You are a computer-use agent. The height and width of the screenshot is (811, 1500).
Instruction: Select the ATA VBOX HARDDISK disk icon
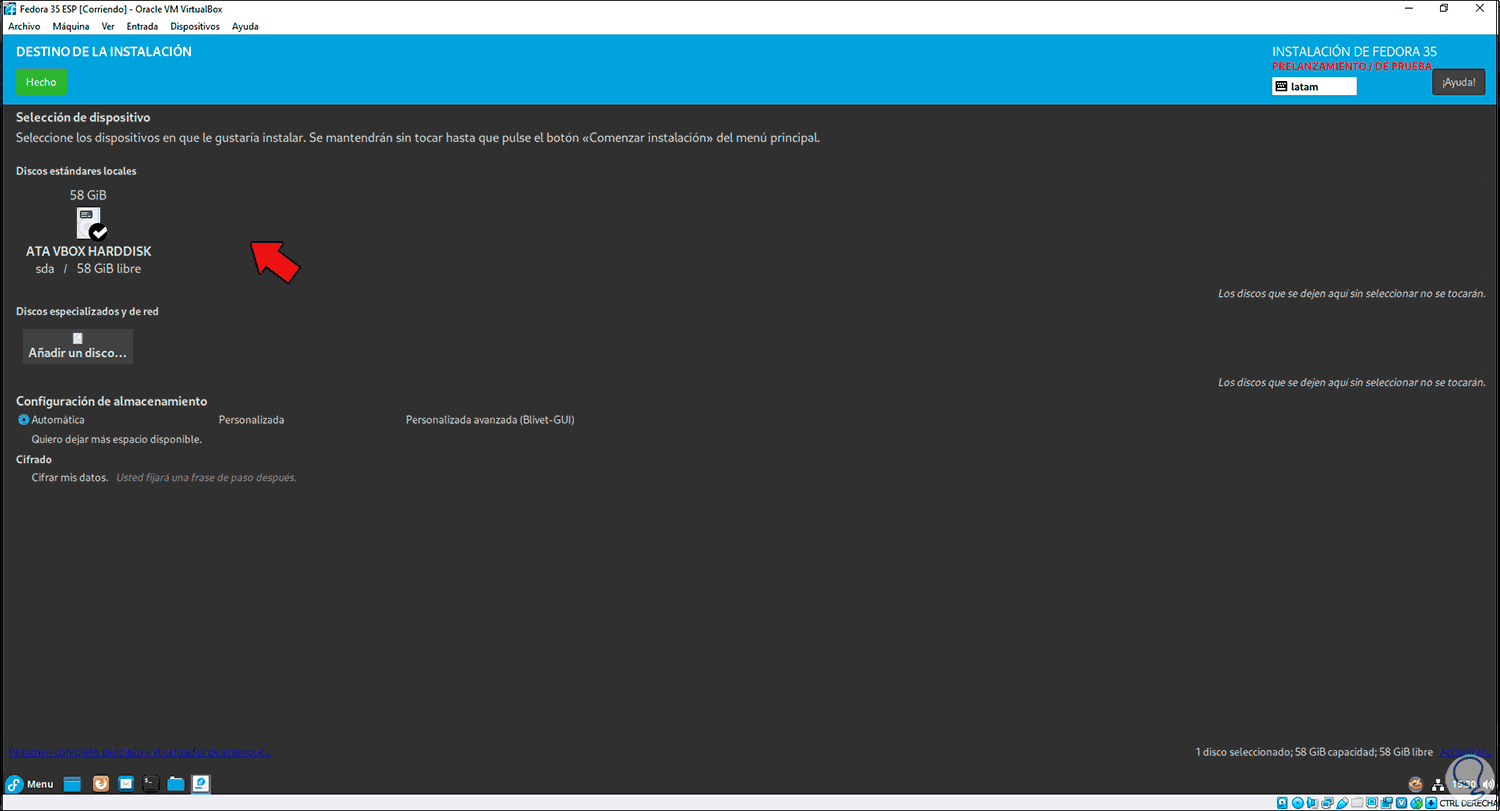[90, 224]
